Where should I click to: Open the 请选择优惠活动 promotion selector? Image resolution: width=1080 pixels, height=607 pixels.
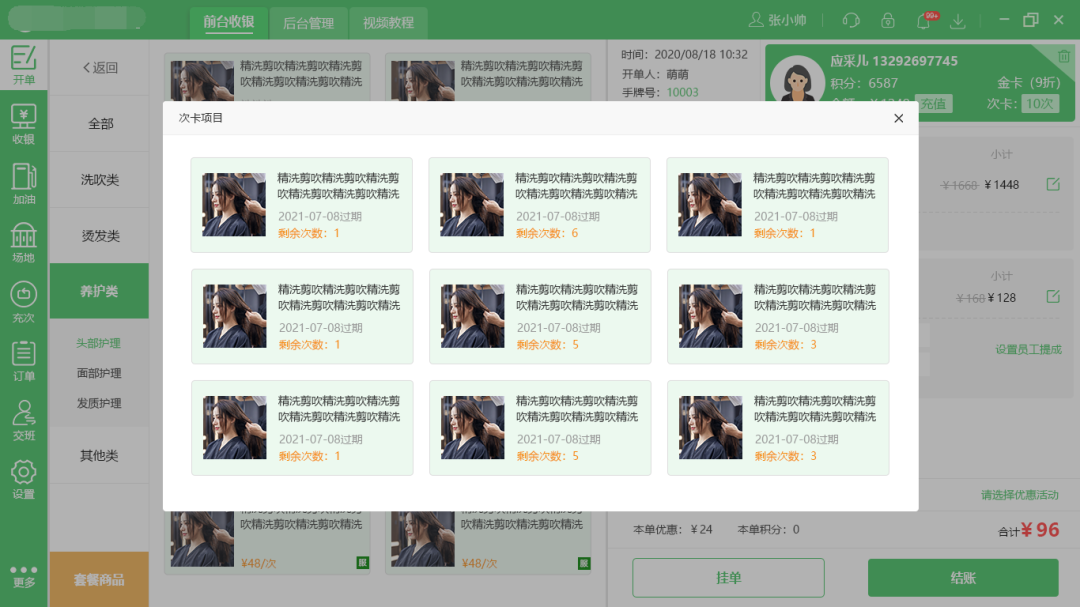click(1019, 495)
